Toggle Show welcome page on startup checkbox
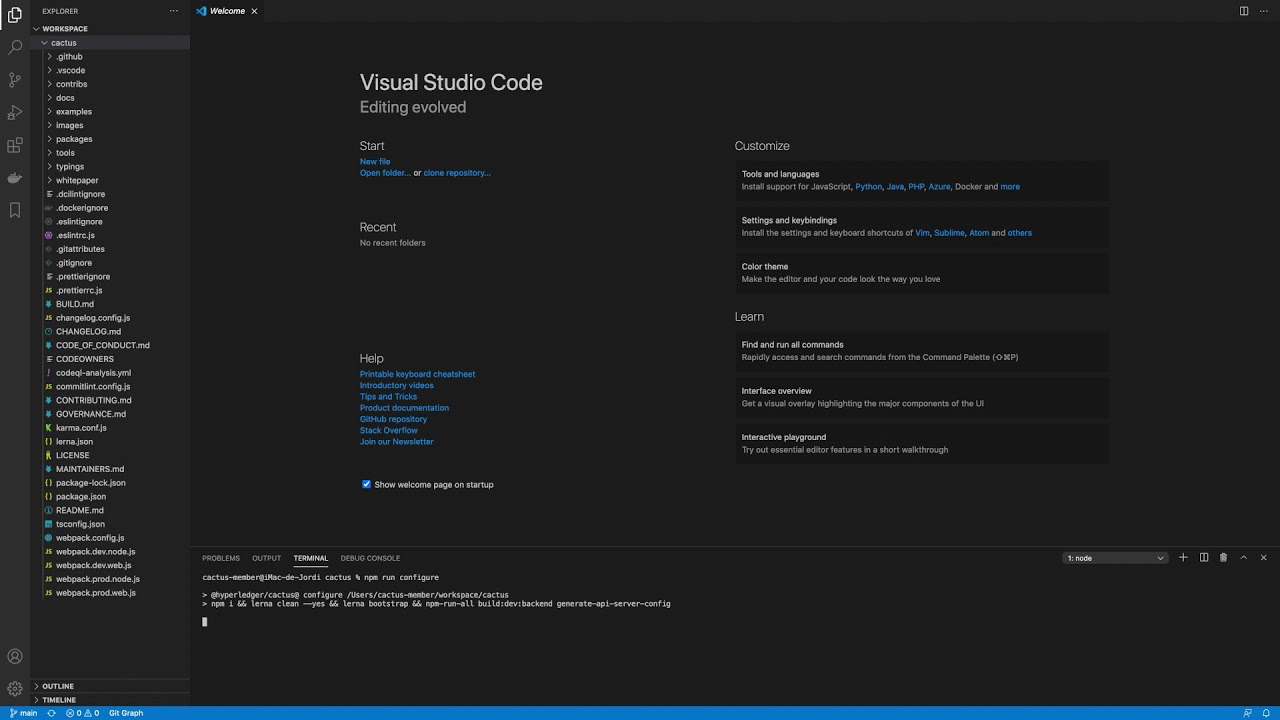The height and width of the screenshot is (720, 1280). (x=366, y=485)
